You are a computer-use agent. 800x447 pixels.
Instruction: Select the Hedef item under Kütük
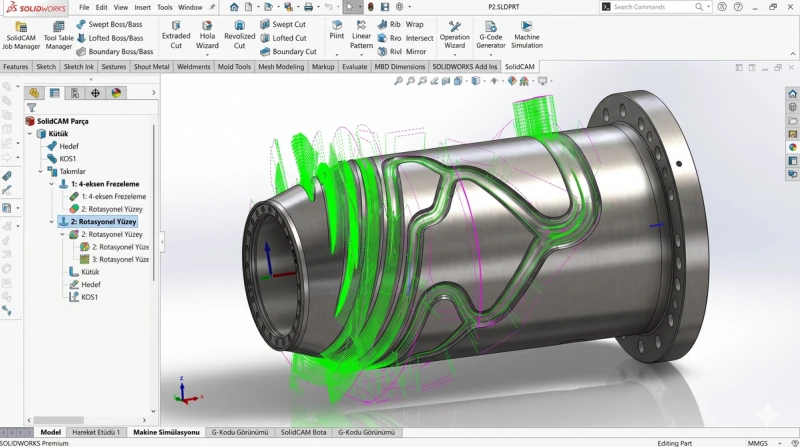63,146
